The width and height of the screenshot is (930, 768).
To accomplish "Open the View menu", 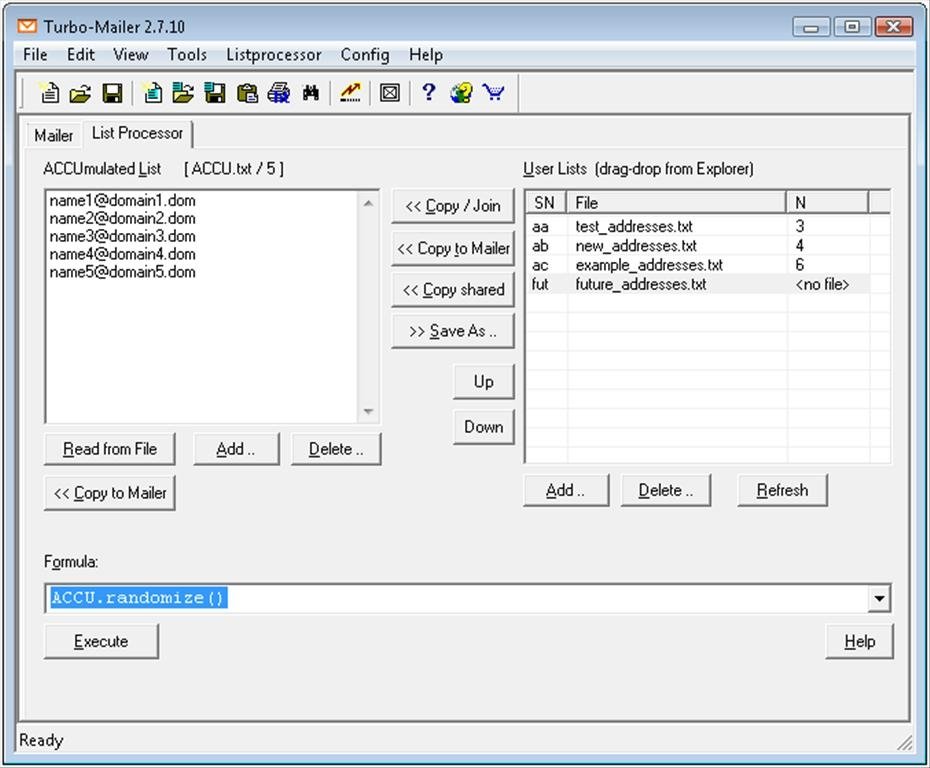I will pyautogui.click(x=130, y=55).
